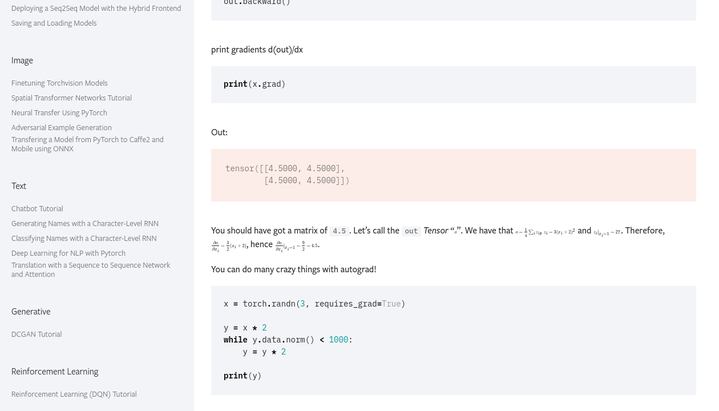
Task: Open Classifying Names with a Character-Level RNN
Action: click(84, 239)
